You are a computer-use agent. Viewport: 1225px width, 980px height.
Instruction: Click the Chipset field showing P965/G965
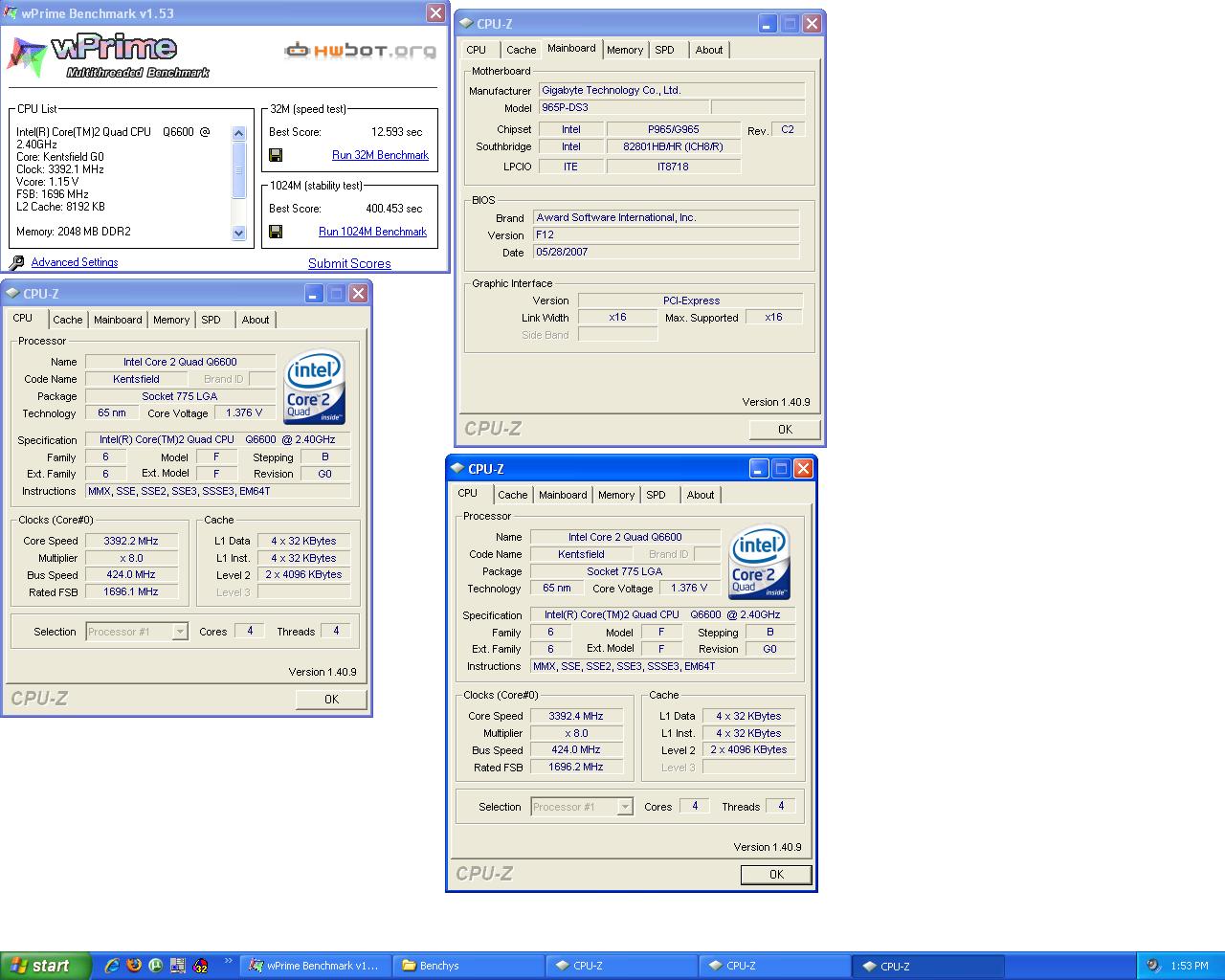(674, 129)
